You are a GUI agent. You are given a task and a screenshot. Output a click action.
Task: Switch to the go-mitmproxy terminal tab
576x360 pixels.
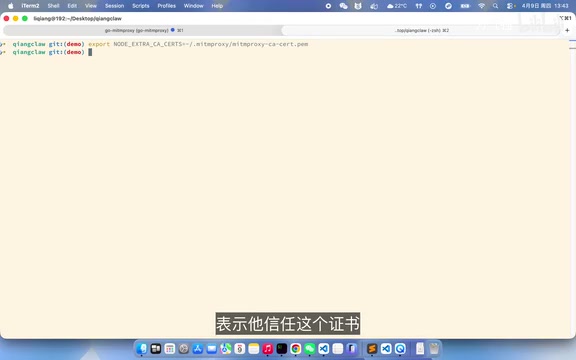click(x=143, y=30)
